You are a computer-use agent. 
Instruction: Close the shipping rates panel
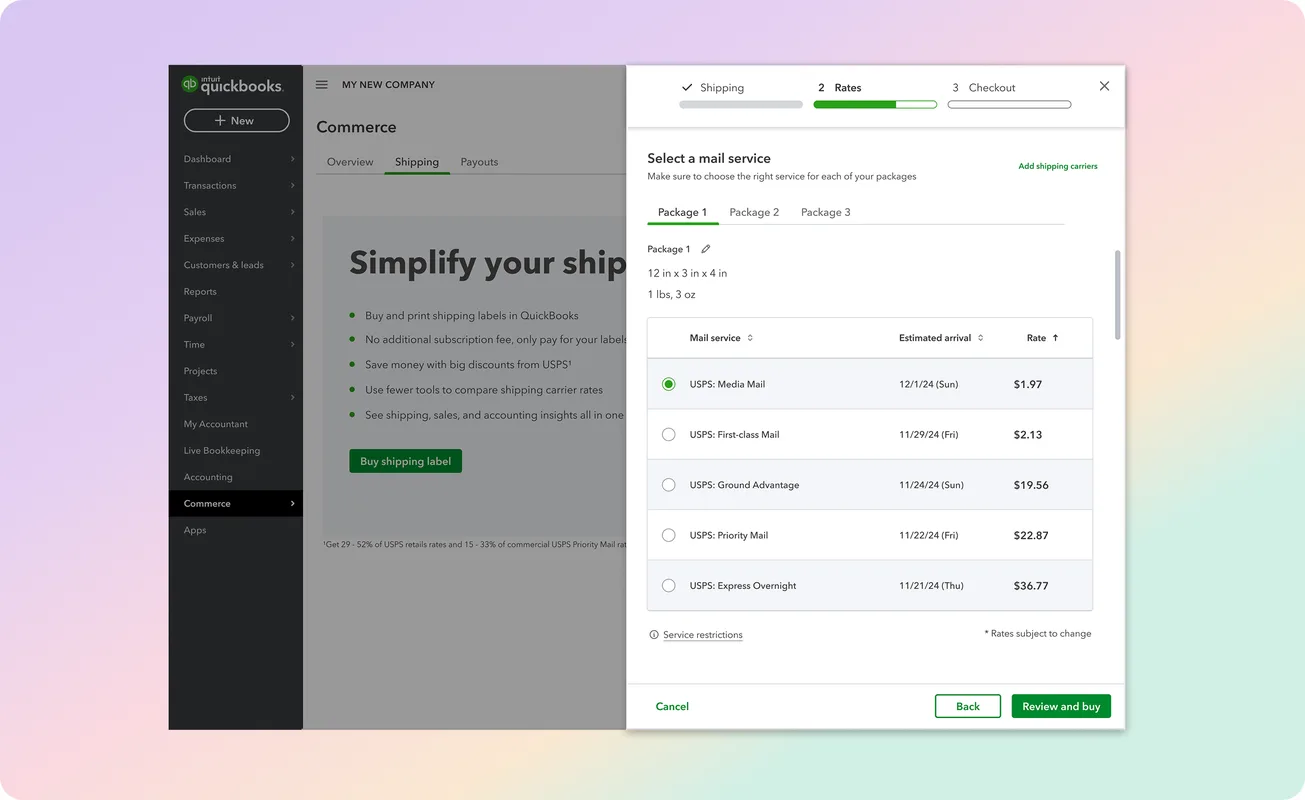(x=1104, y=86)
